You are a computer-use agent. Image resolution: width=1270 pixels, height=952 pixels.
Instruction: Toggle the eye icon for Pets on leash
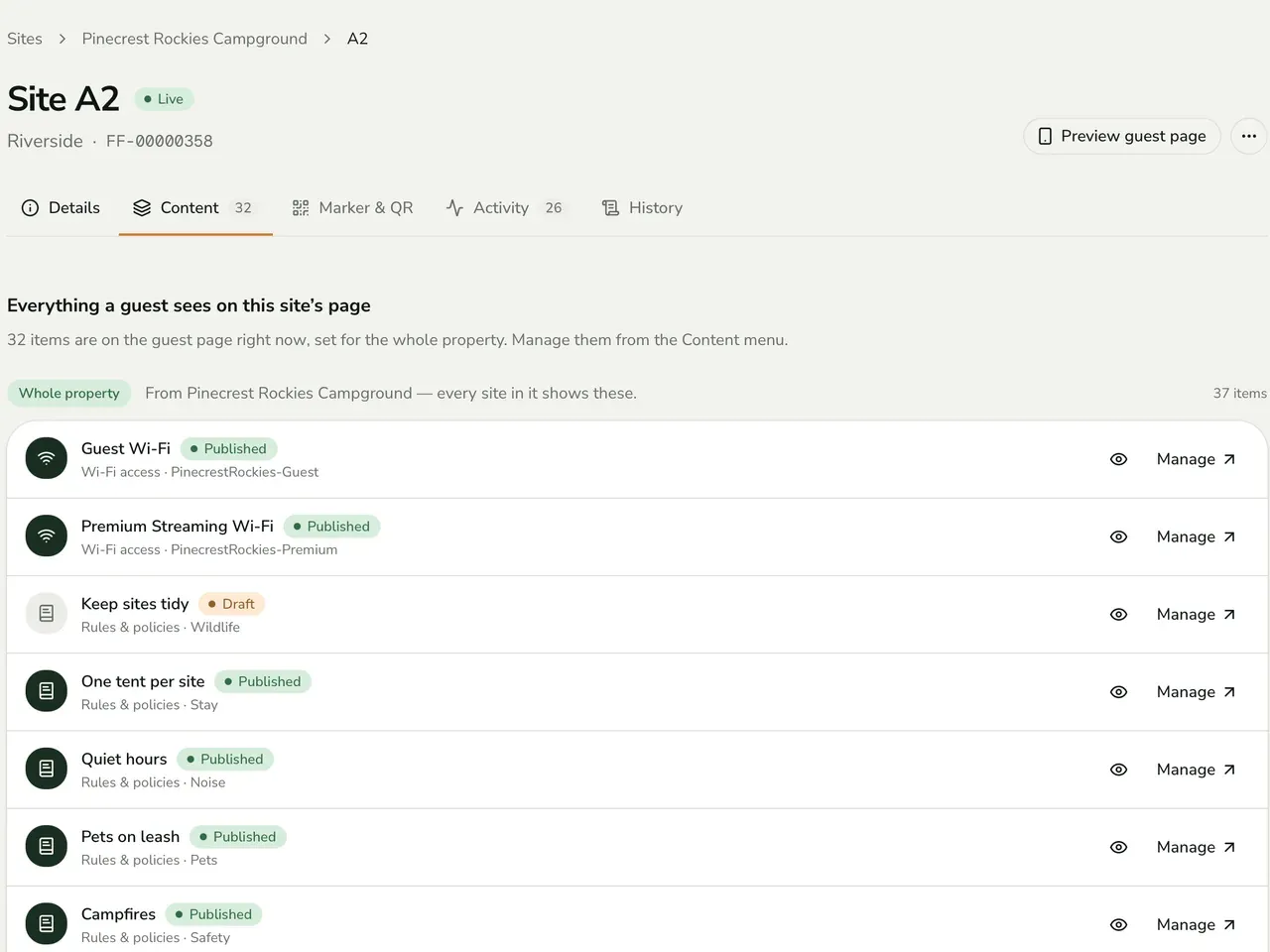point(1118,847)
